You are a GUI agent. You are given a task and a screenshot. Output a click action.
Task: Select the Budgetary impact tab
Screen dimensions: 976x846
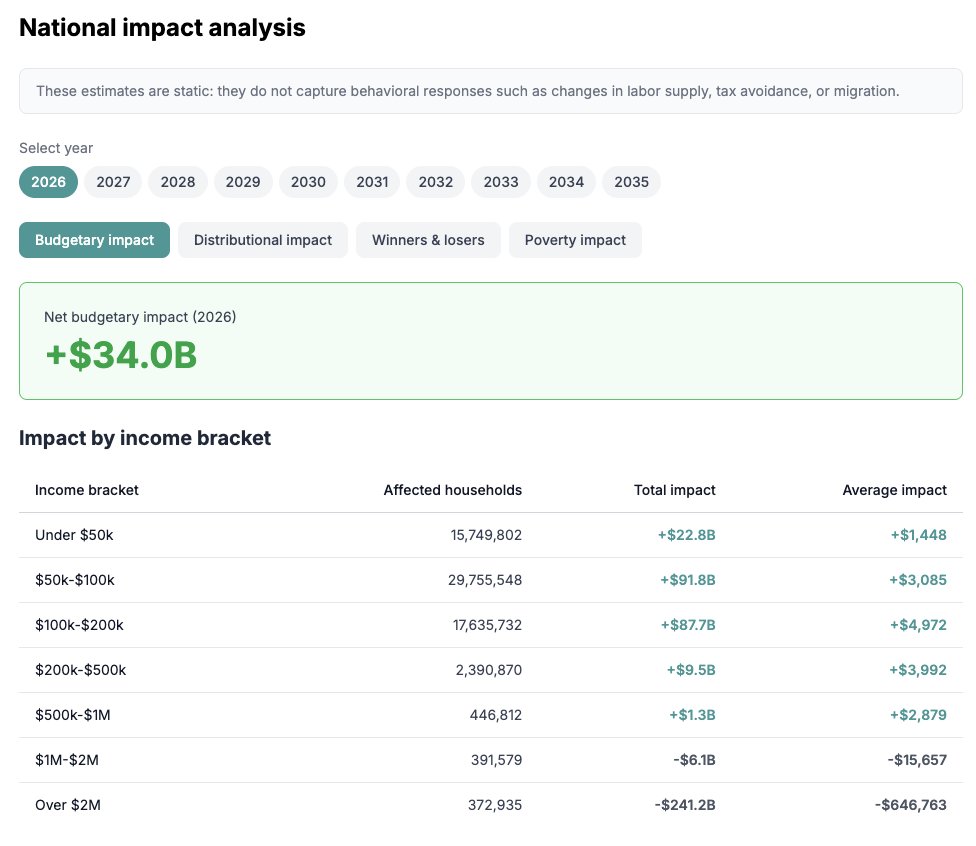(x=94, y=240)
